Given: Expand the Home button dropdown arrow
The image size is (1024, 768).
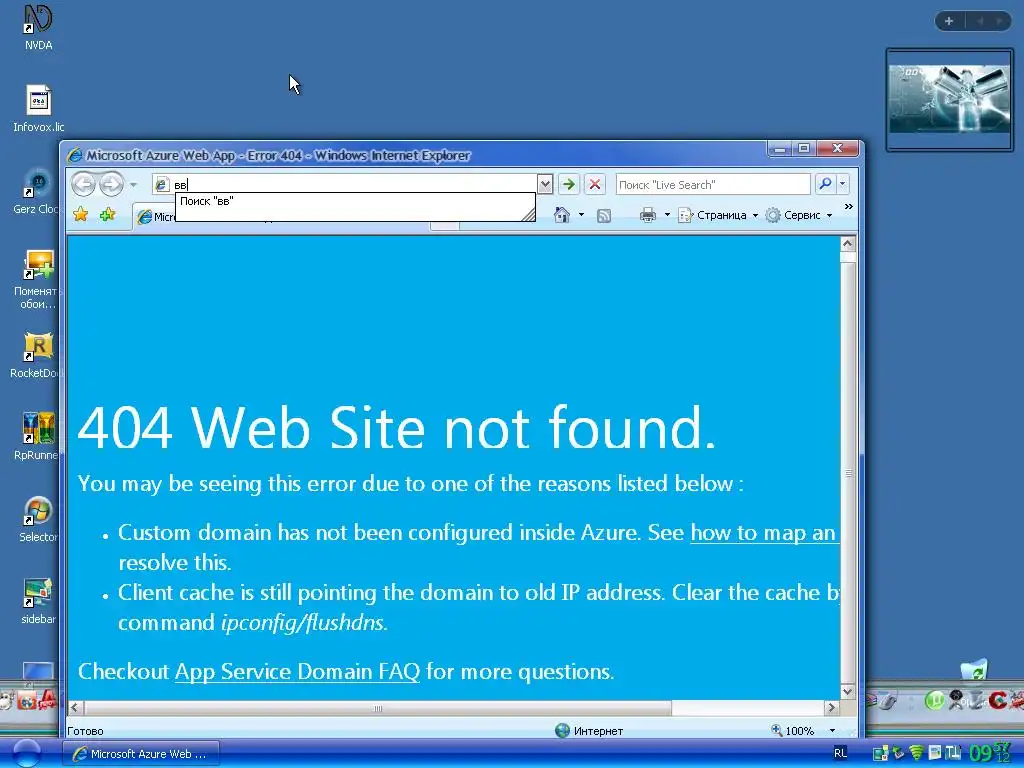Looking at the screenshot, I should pos(581,215).
